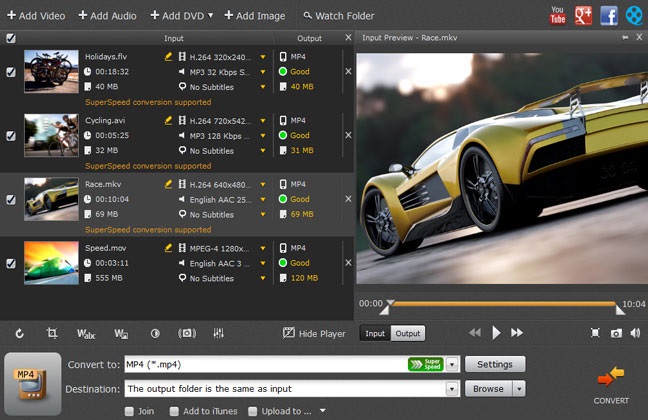648x420 pixels.
Task: Expand the Convert to format dropdown
Action: [452, 365]
